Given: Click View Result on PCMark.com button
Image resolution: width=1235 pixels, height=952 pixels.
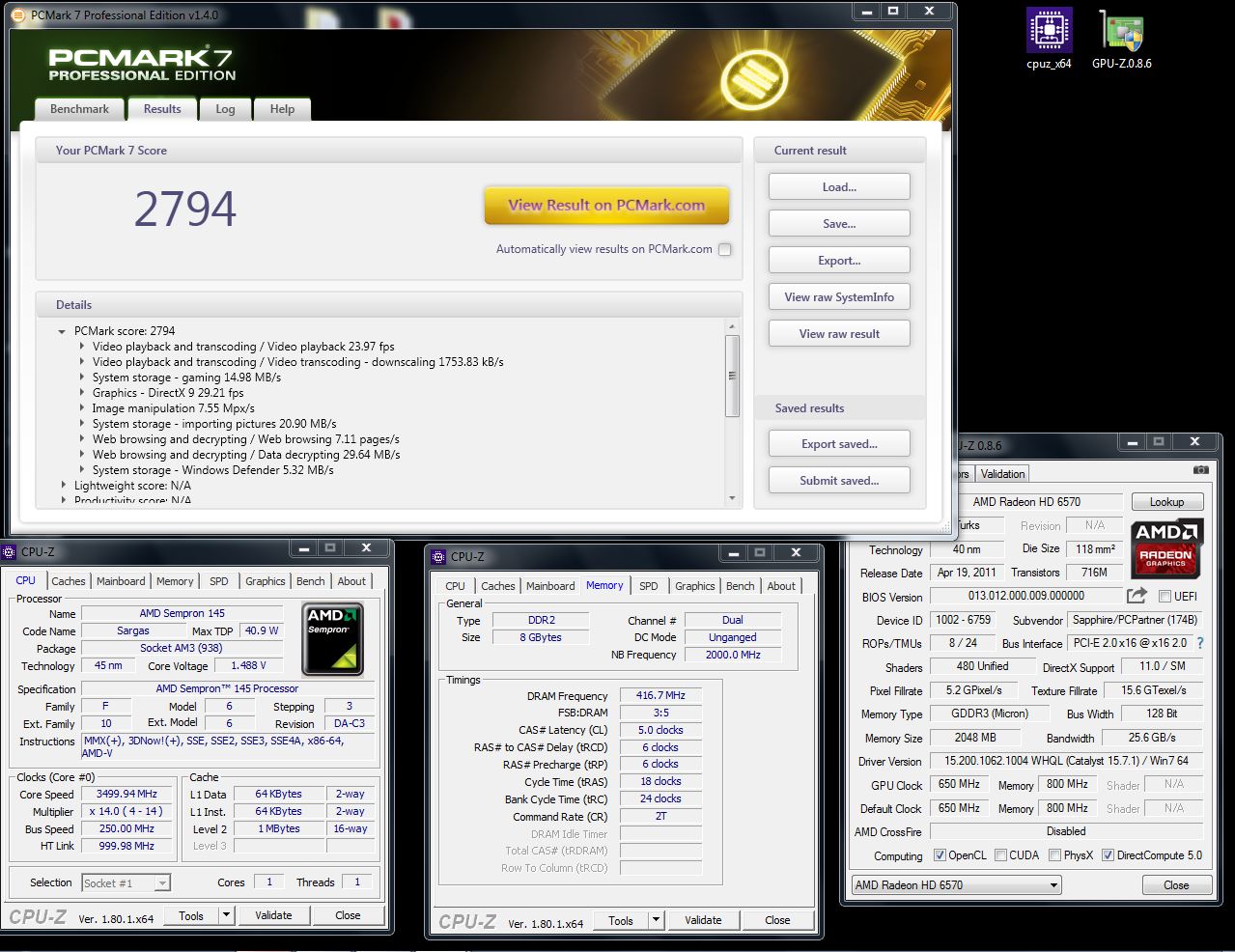Looking at the screenshot, I should coord(606,205).
